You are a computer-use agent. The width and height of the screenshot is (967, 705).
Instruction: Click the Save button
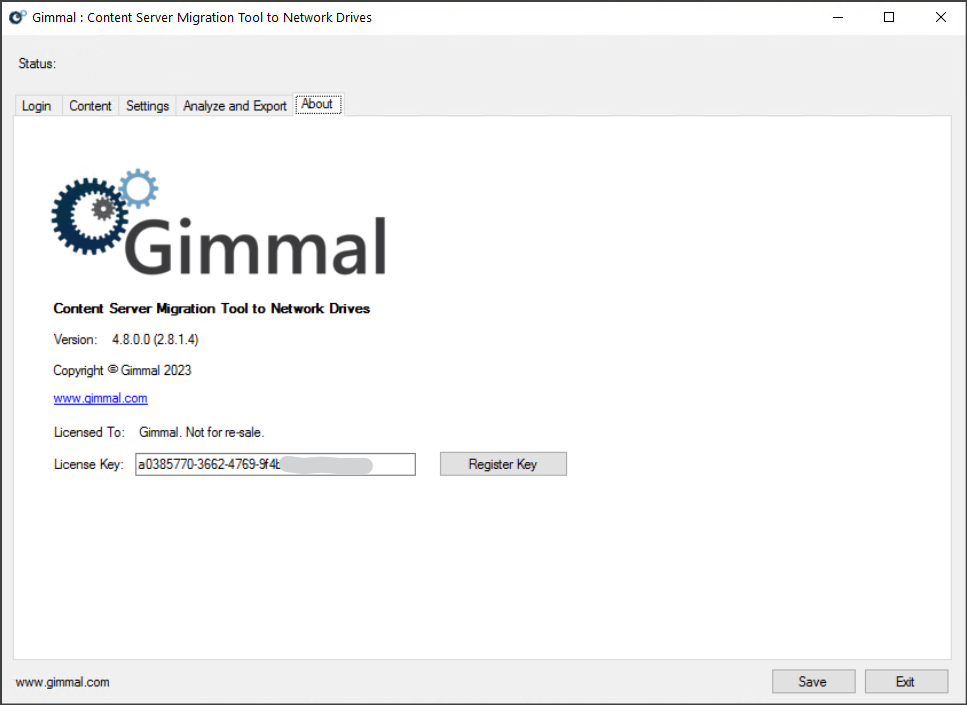[x=813, y=682]
